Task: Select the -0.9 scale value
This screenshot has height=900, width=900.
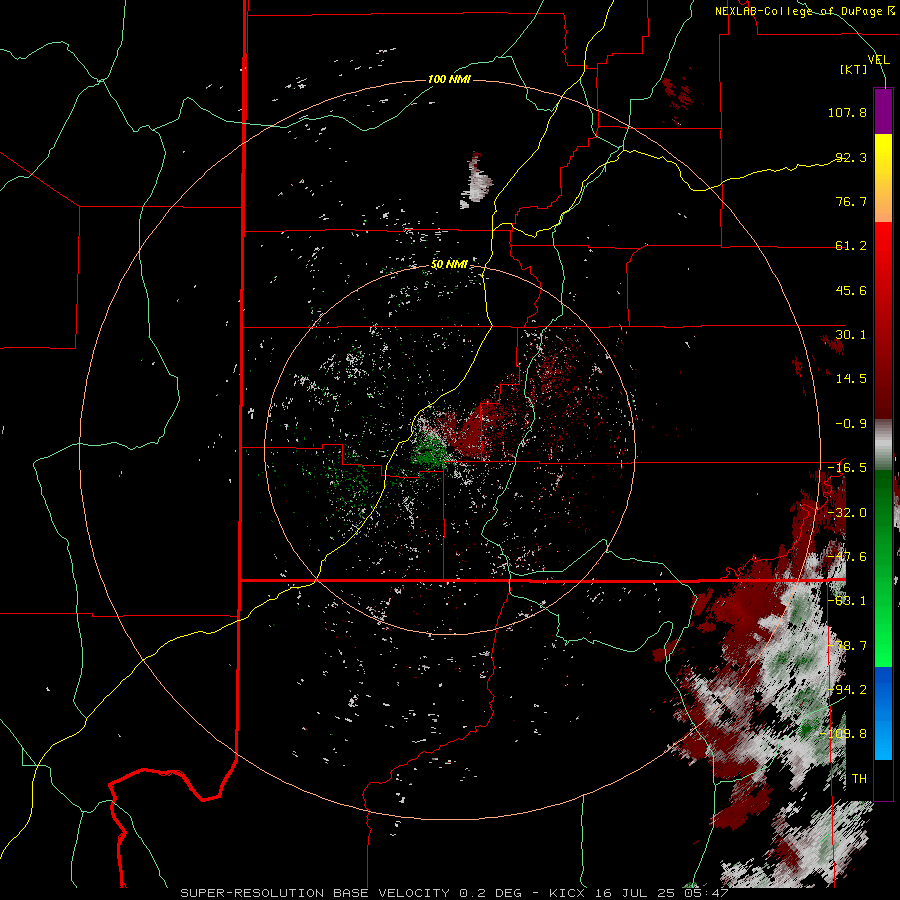Action: pyautogui.click(x=851, y=424)
